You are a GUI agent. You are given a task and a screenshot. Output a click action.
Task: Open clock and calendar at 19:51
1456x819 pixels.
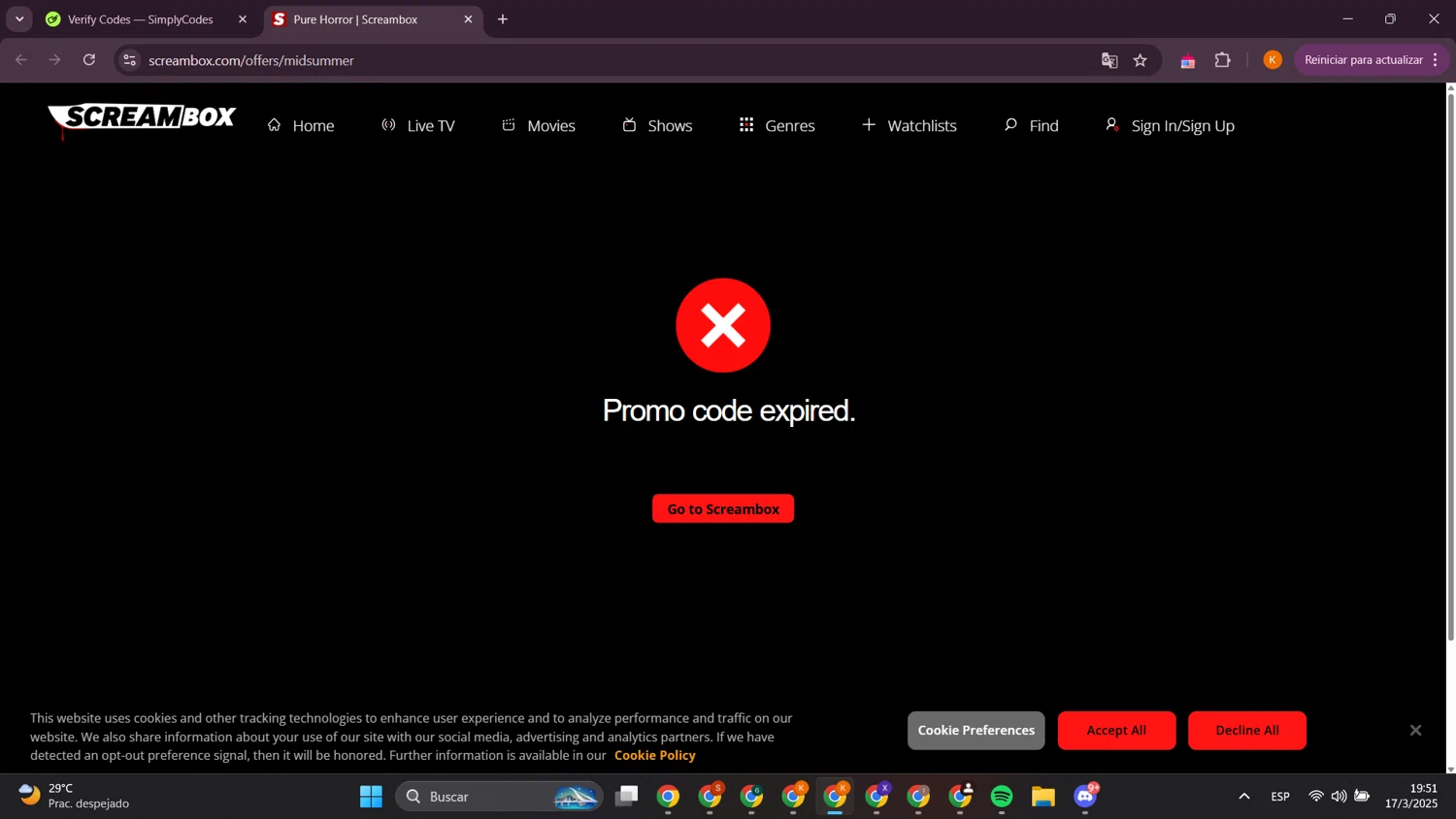[1411, 796]
